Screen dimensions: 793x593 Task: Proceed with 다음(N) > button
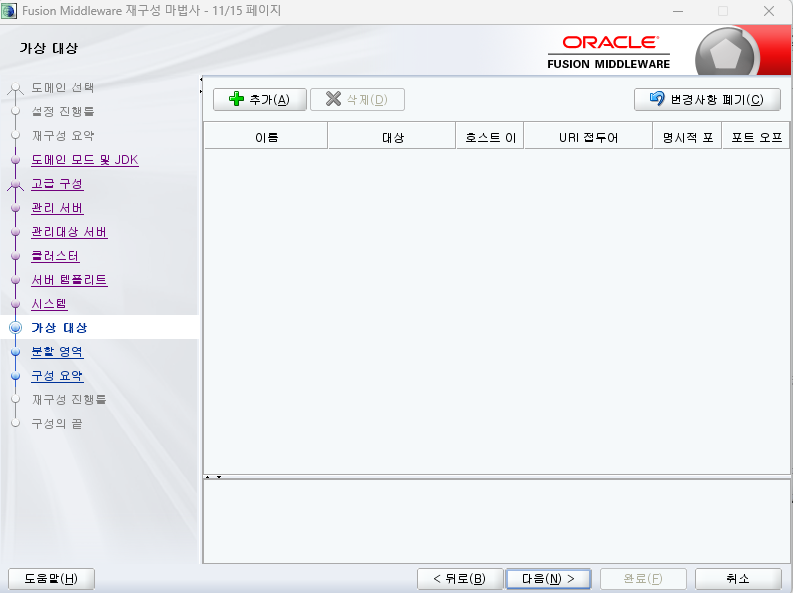coord(548,579)
